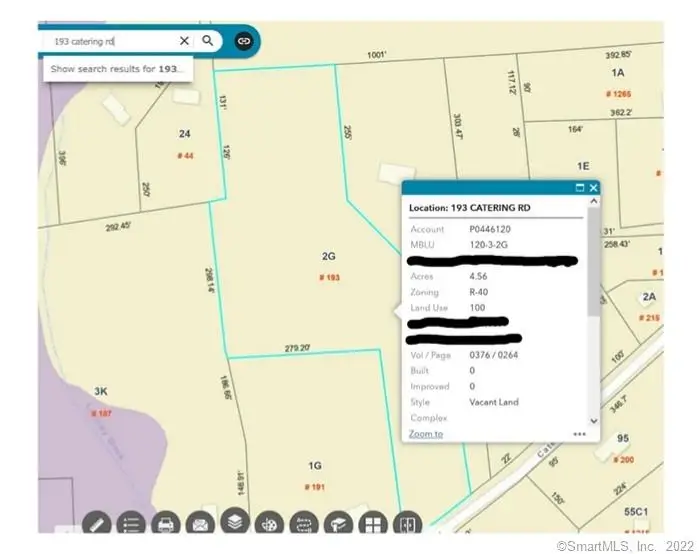The height and width of the screenshot is (554, 699).
Task: Open the Swipe compare tool icon
Action: 407,524
